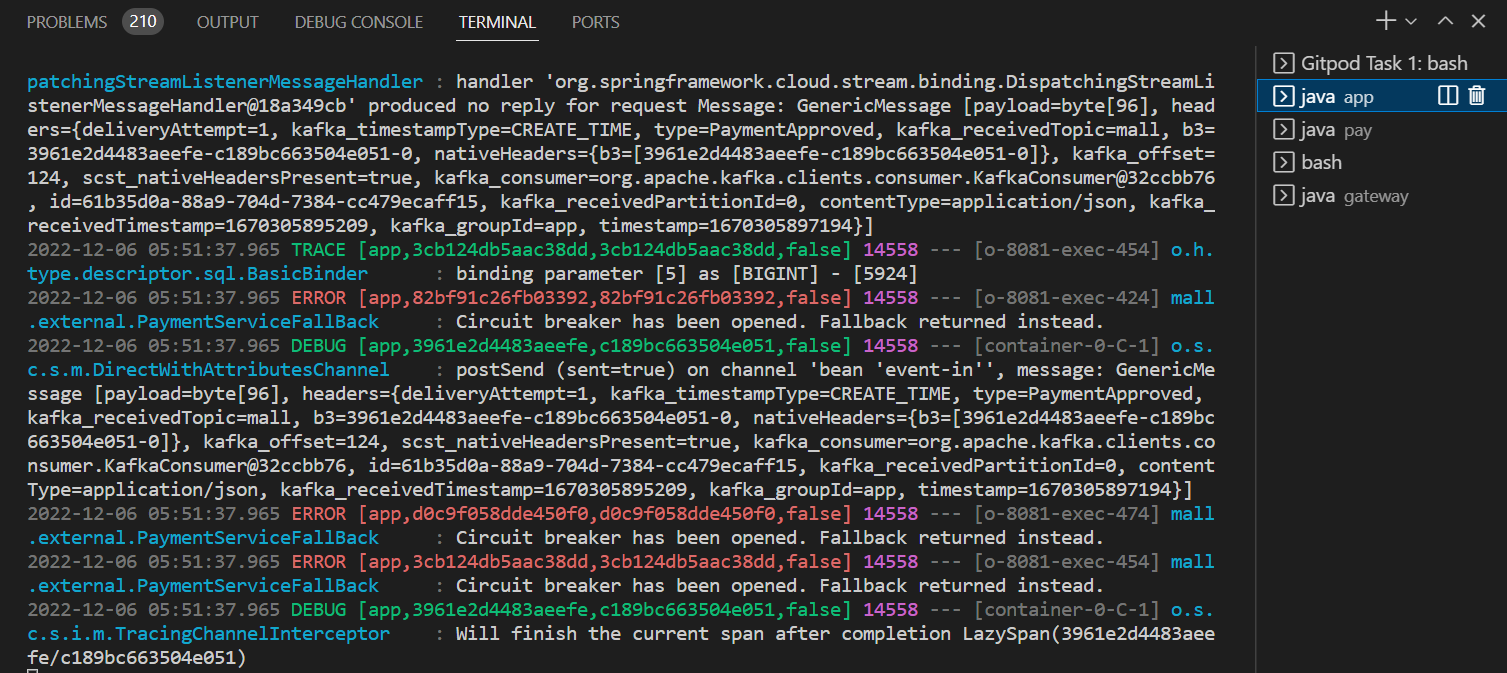Select the "java pay" terminal session
Screen dimensions: 1507x673
pyautogui.click(x=1340, y=129)
